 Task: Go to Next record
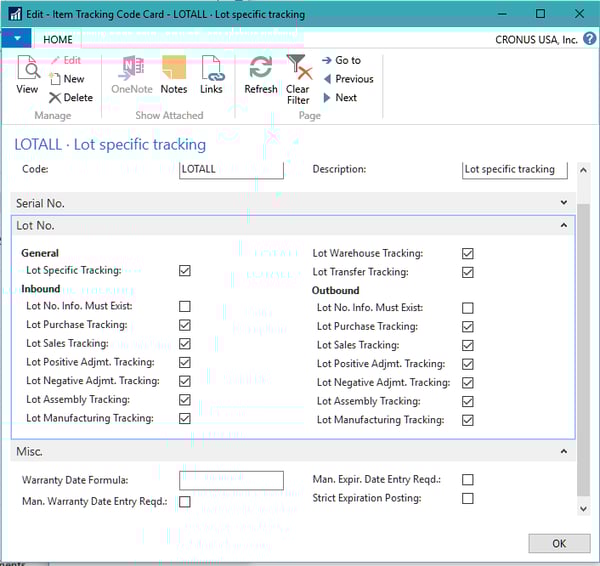coord(340,98)
